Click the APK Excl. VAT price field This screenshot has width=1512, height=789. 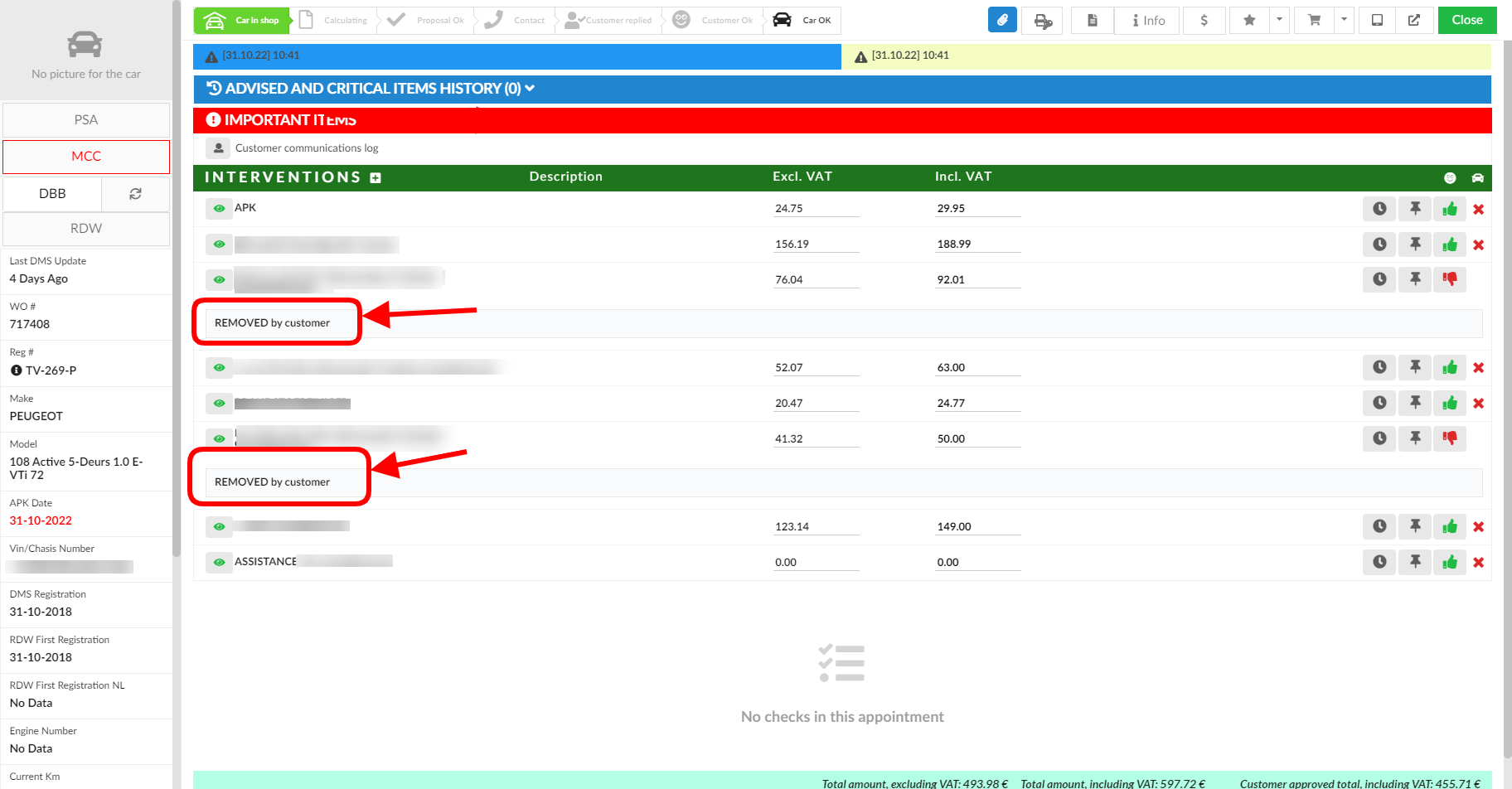[816, 209]
